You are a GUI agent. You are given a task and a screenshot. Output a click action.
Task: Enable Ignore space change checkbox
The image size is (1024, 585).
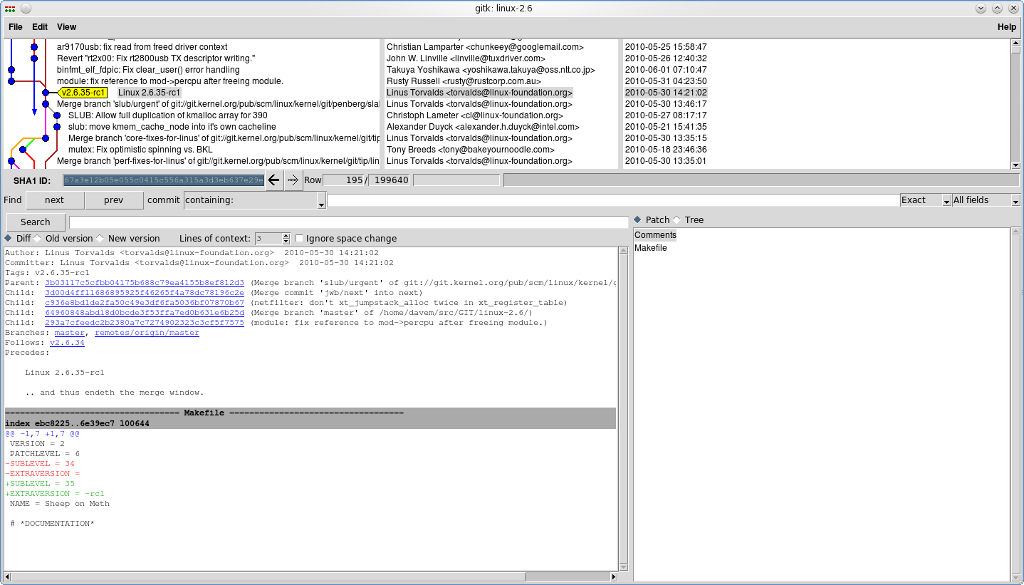pyautogui.click(x=300, y=238)
